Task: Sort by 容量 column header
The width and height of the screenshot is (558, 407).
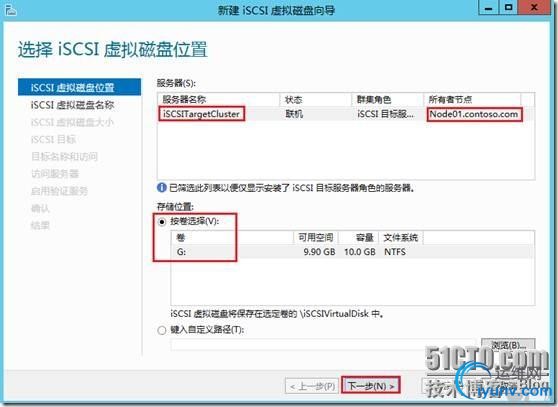Action: pos(358,238)
